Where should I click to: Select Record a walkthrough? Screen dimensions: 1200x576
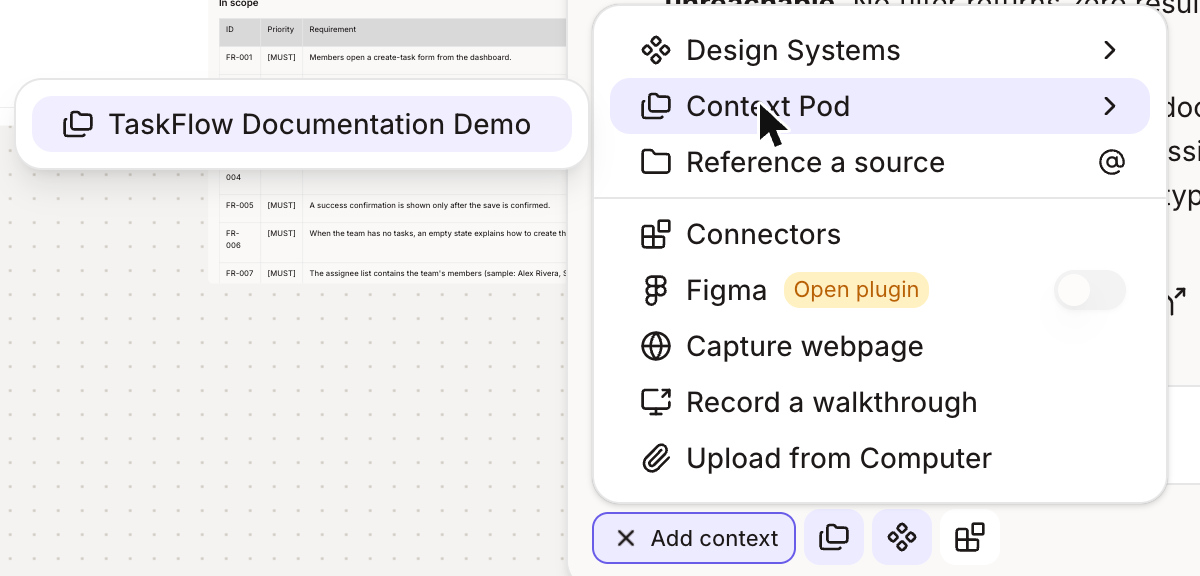880,402
